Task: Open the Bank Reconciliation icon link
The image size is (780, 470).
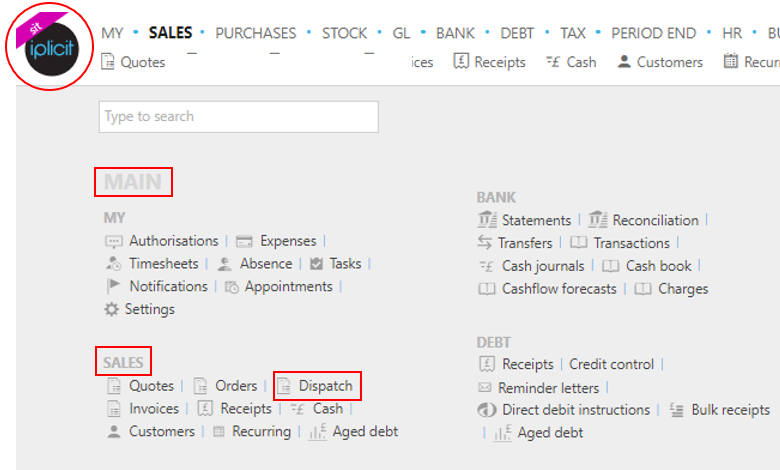Action: pos(597,219)
